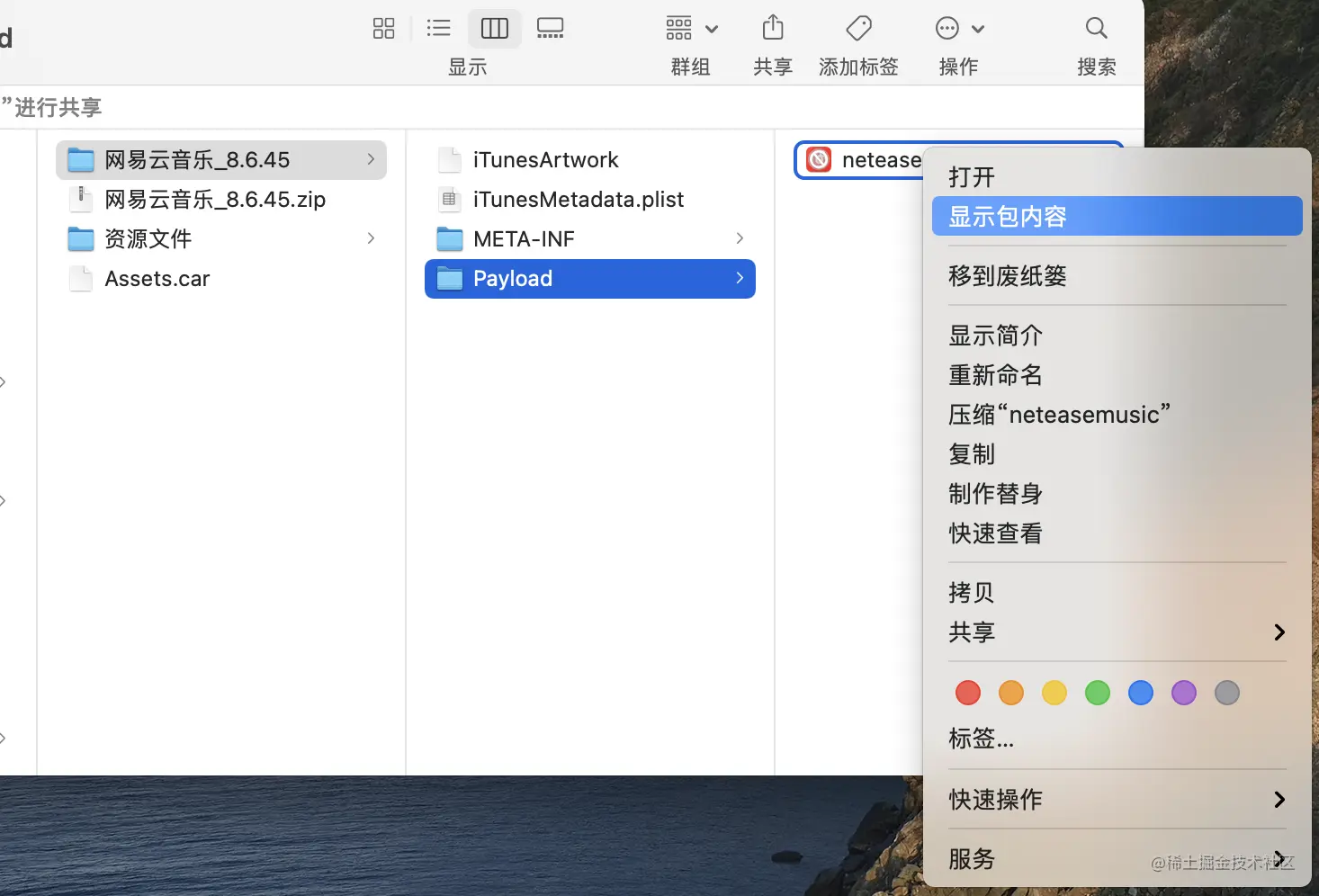Open 标签… to manage tags
The image size is (1319, 896).
(x=981, y=738)
